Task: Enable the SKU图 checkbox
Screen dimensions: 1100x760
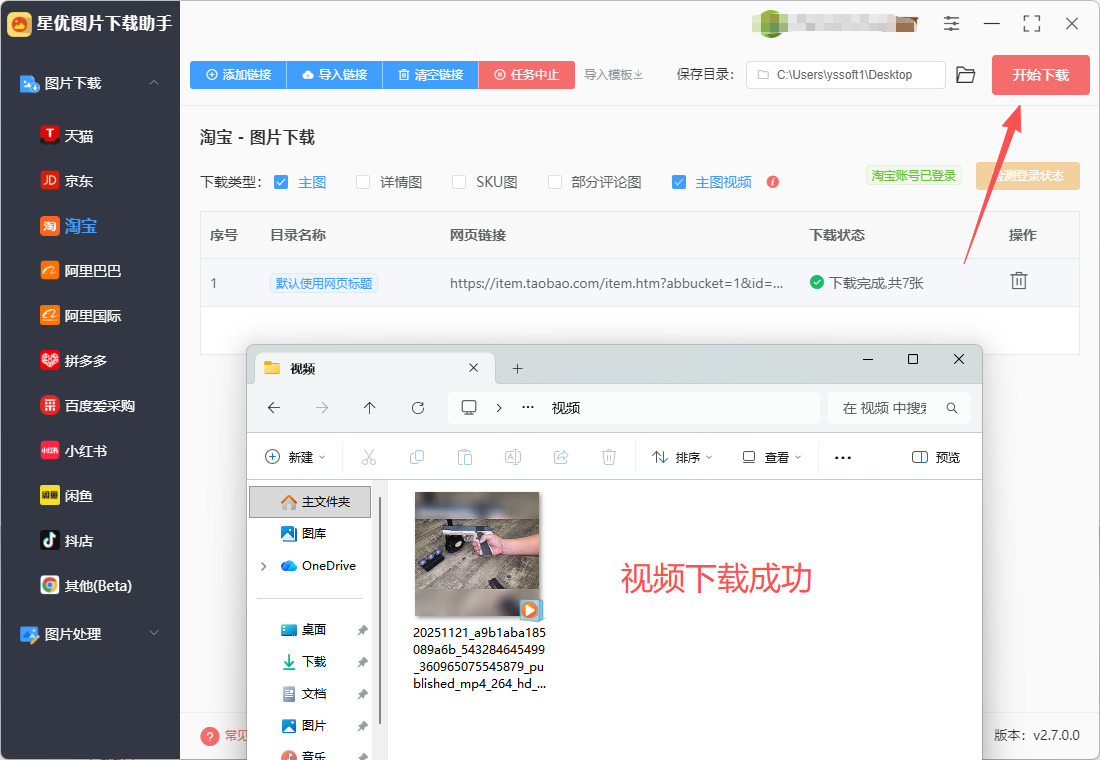Action: 459,182
